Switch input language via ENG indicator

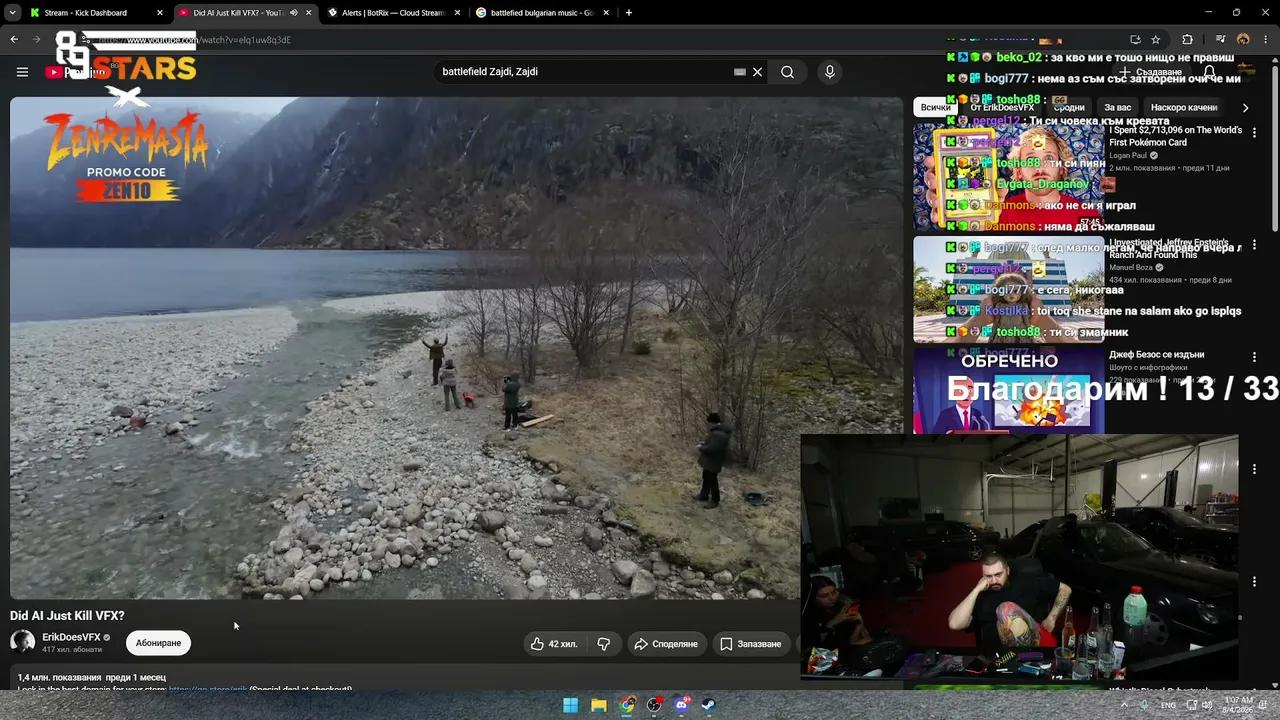[x=1168, y=705]
